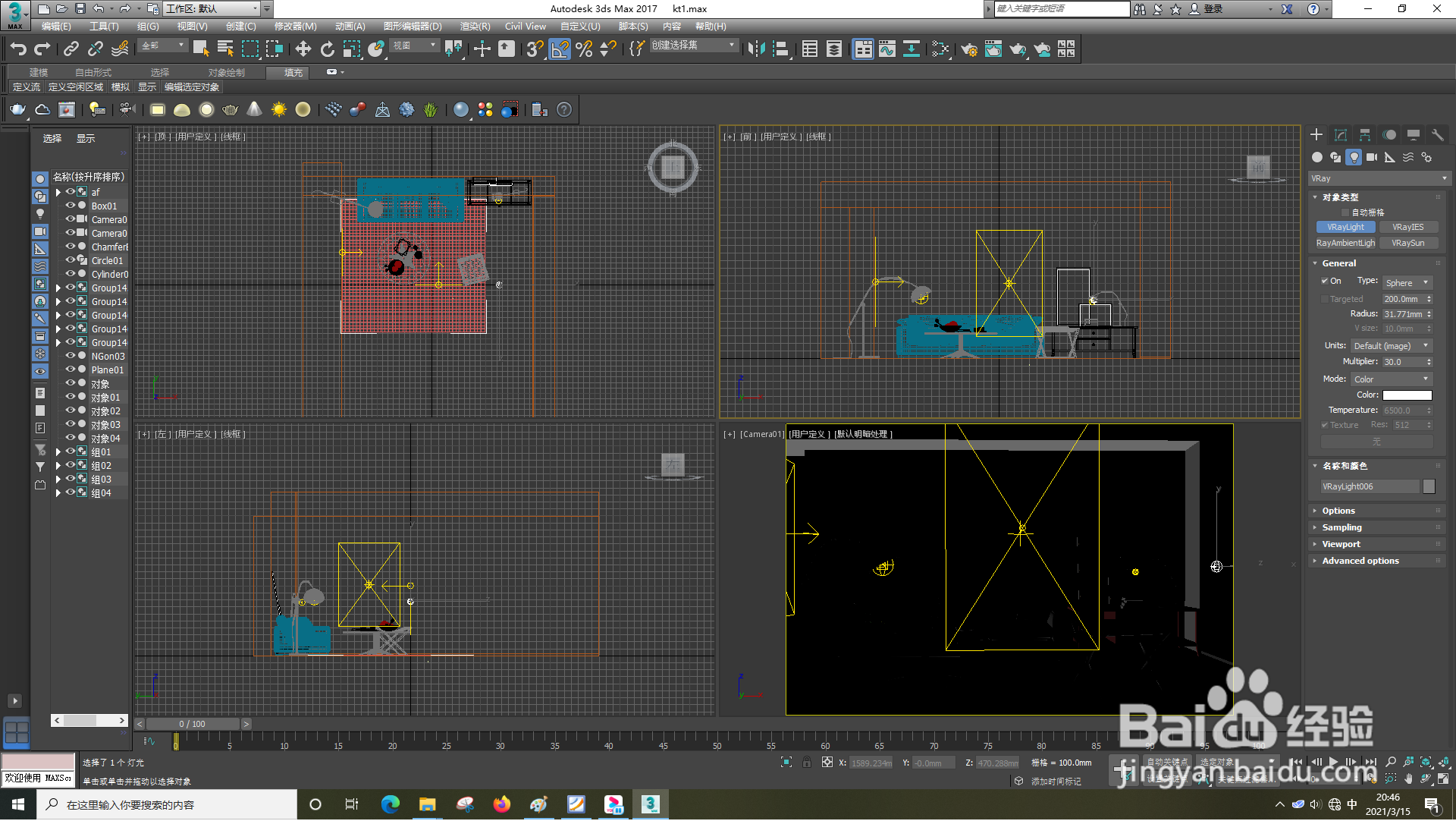Click the VRaySun object type button
This screenshot has width=1456, height=821.
(x=1408, y=244)
